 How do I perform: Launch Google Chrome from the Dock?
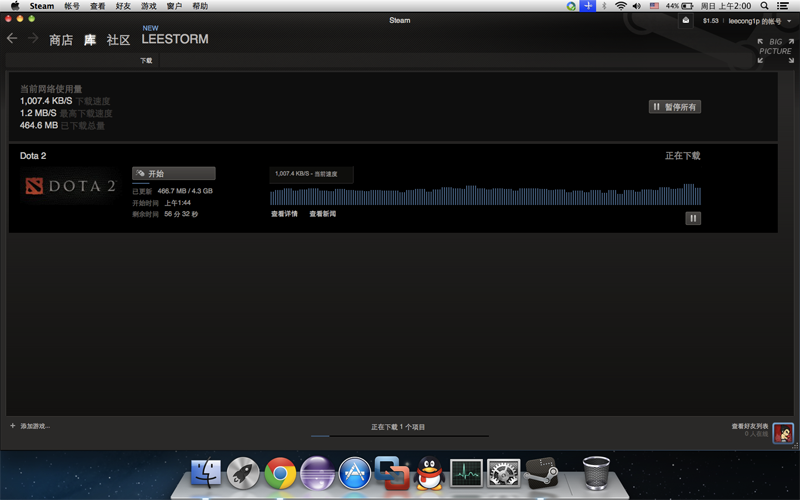(280, 473)
